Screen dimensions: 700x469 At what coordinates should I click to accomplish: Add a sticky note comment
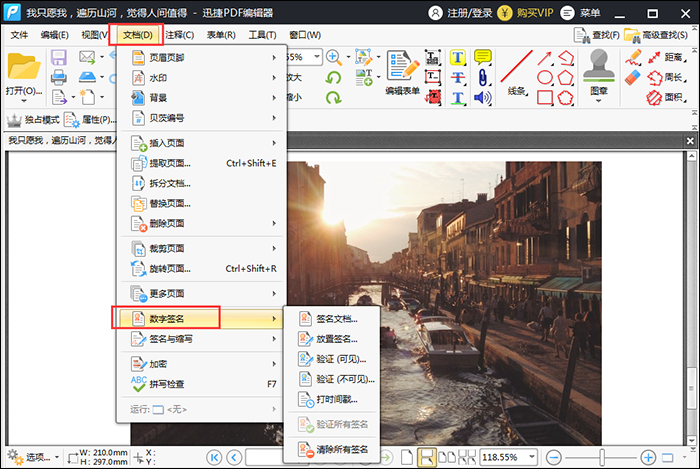pyautogui.click(x=483, y=57)
